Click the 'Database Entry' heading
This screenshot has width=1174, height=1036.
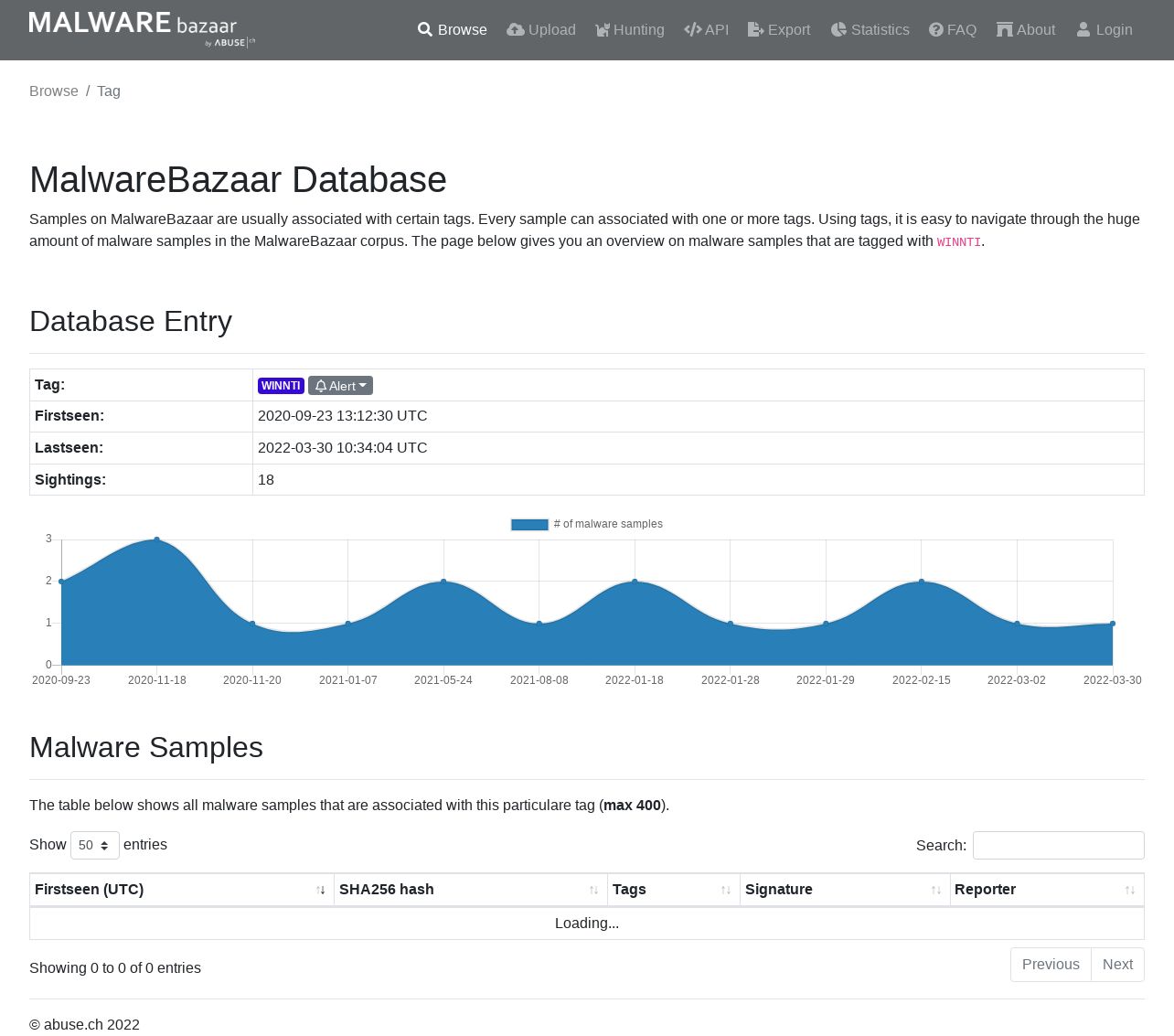click(131, 322)
